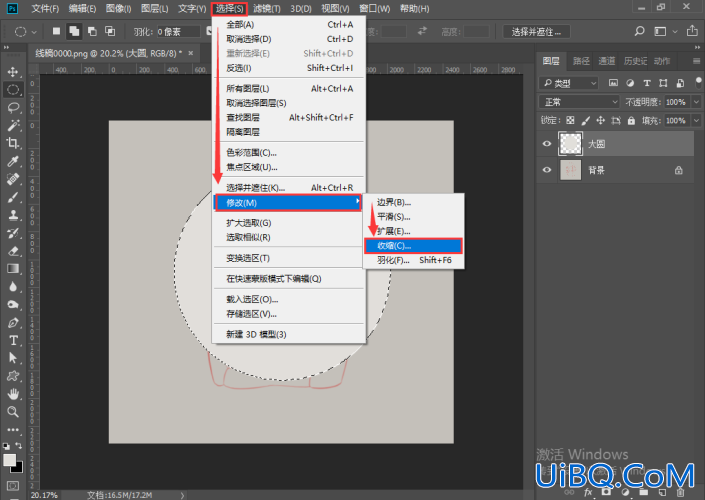This screenshot has height=500, width=705.
Task: Choose Intersect with Selection mode
Action: (x=110, y=31)
